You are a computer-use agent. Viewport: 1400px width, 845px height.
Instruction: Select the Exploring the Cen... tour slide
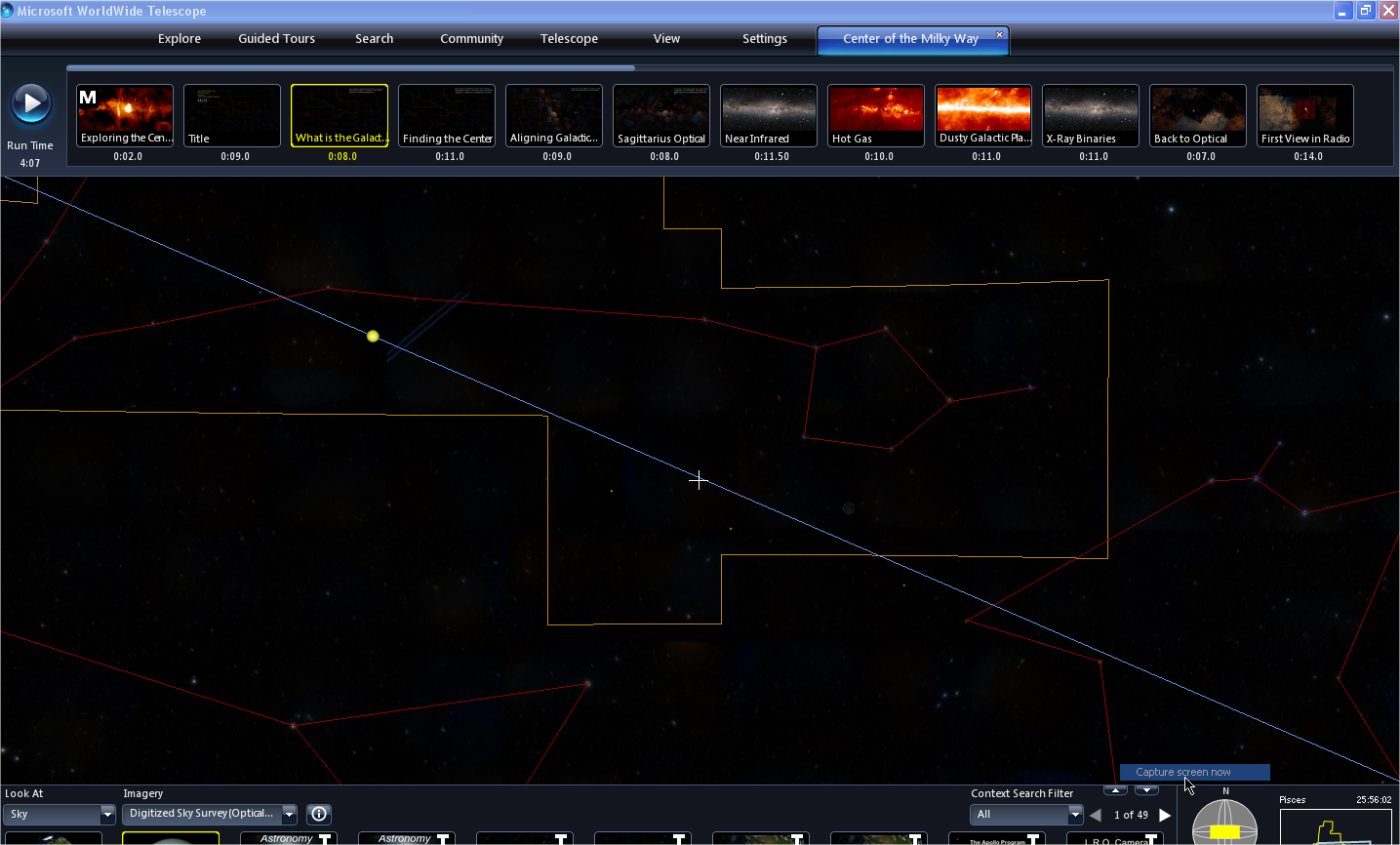point(125,115)
